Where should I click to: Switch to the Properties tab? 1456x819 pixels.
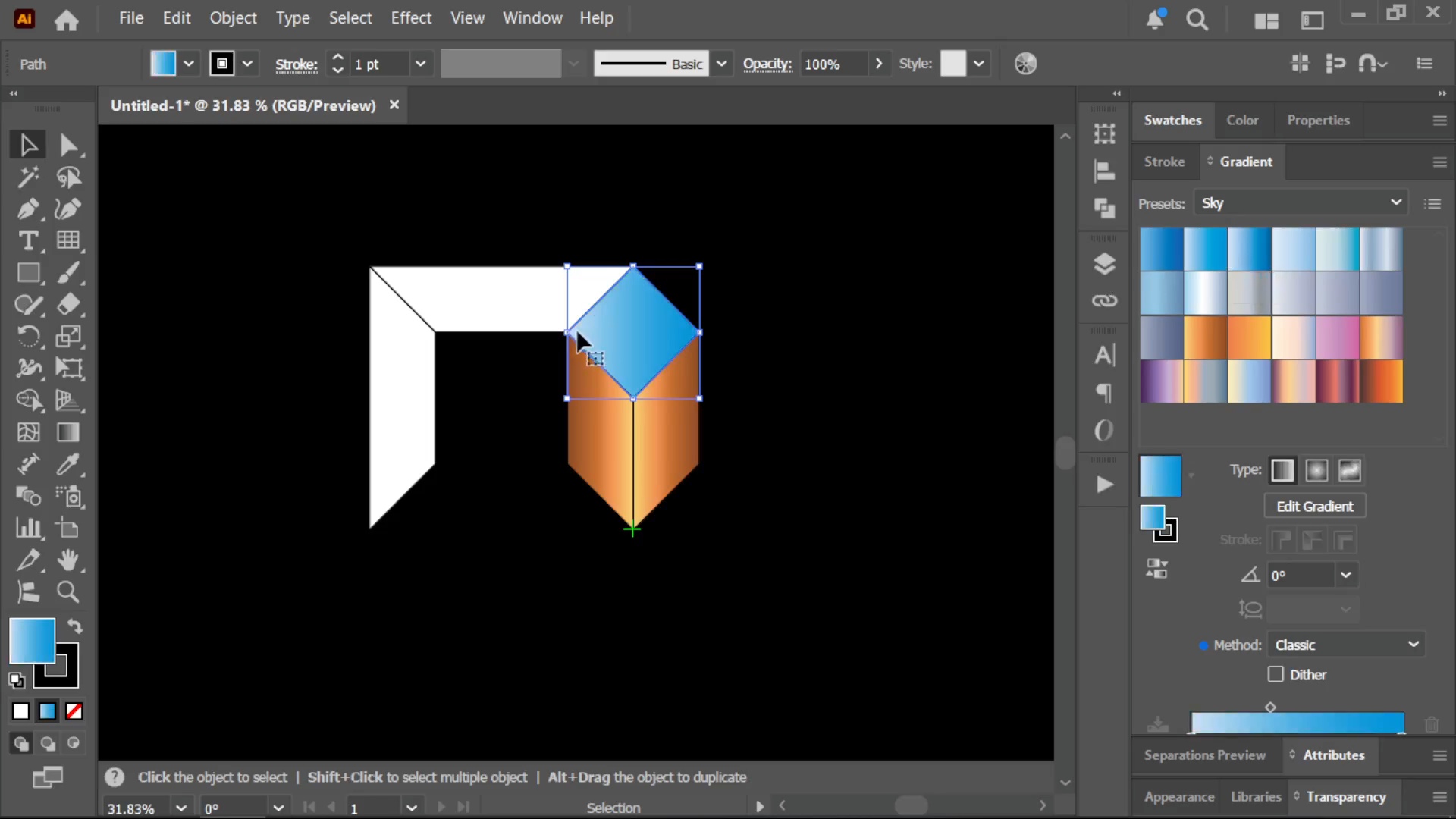pyautogui.click(x=1318, y=120)
